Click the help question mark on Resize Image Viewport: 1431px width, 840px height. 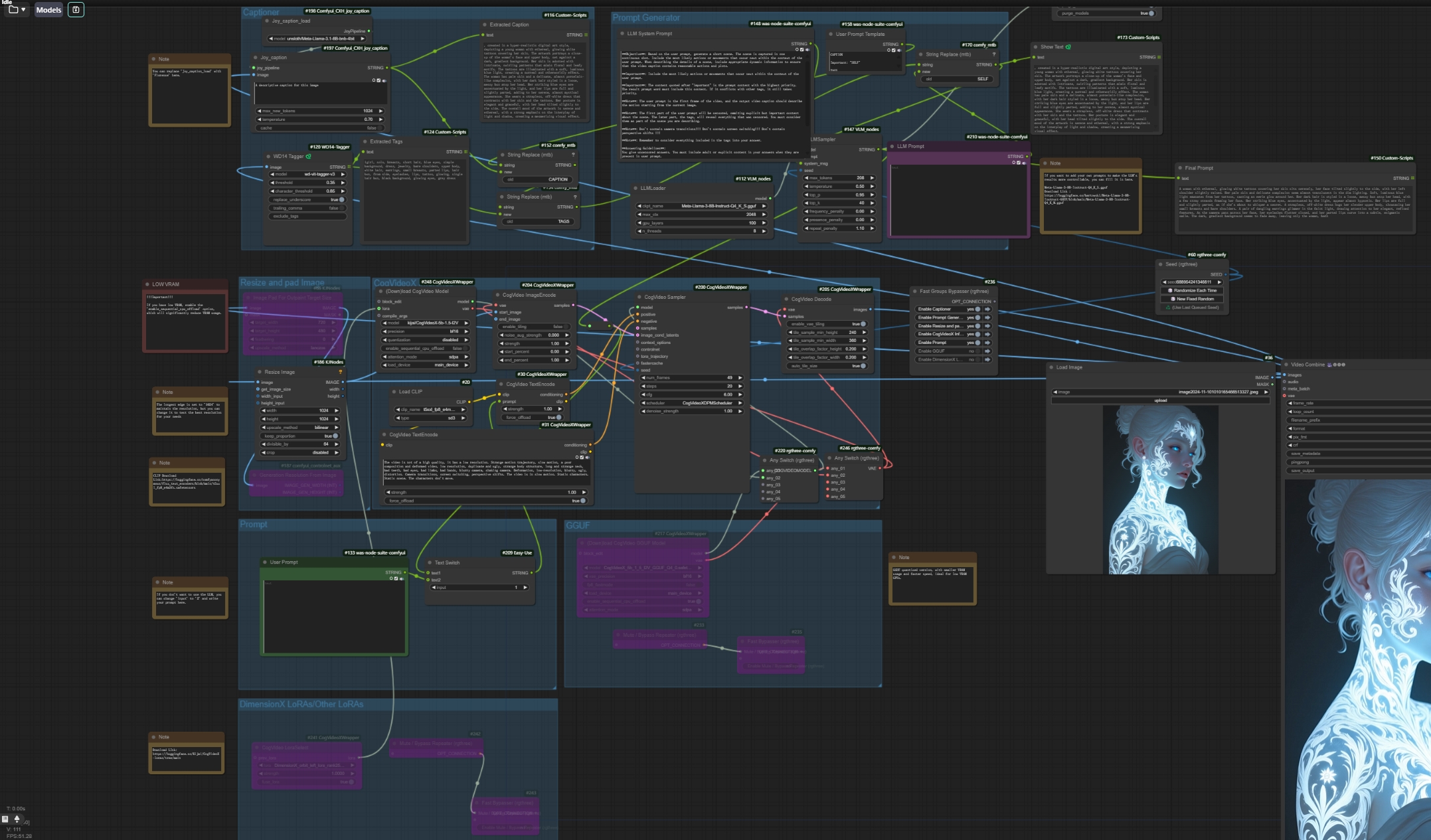[x=341, y=372]
